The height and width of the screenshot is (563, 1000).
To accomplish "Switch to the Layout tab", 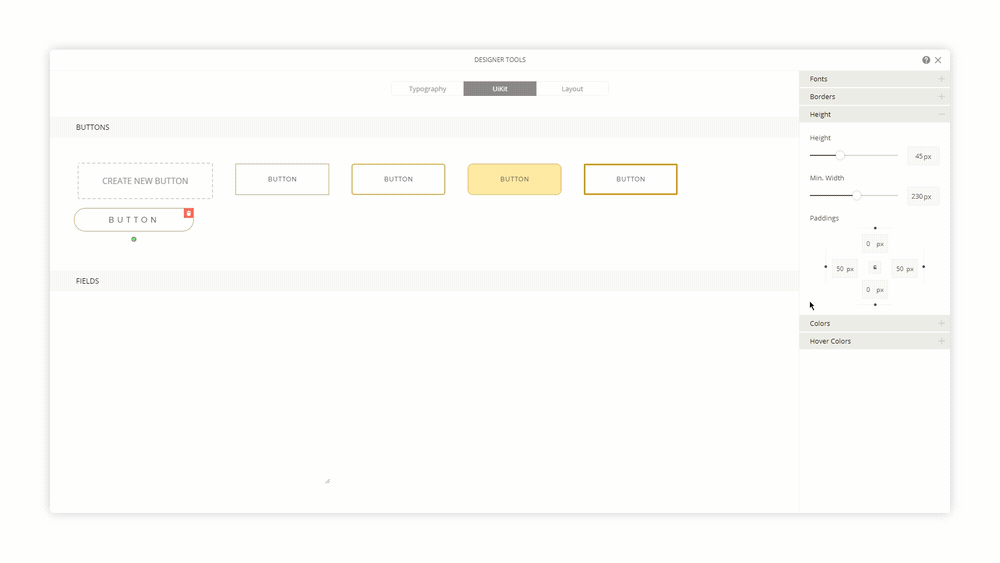I will [572, 89].
